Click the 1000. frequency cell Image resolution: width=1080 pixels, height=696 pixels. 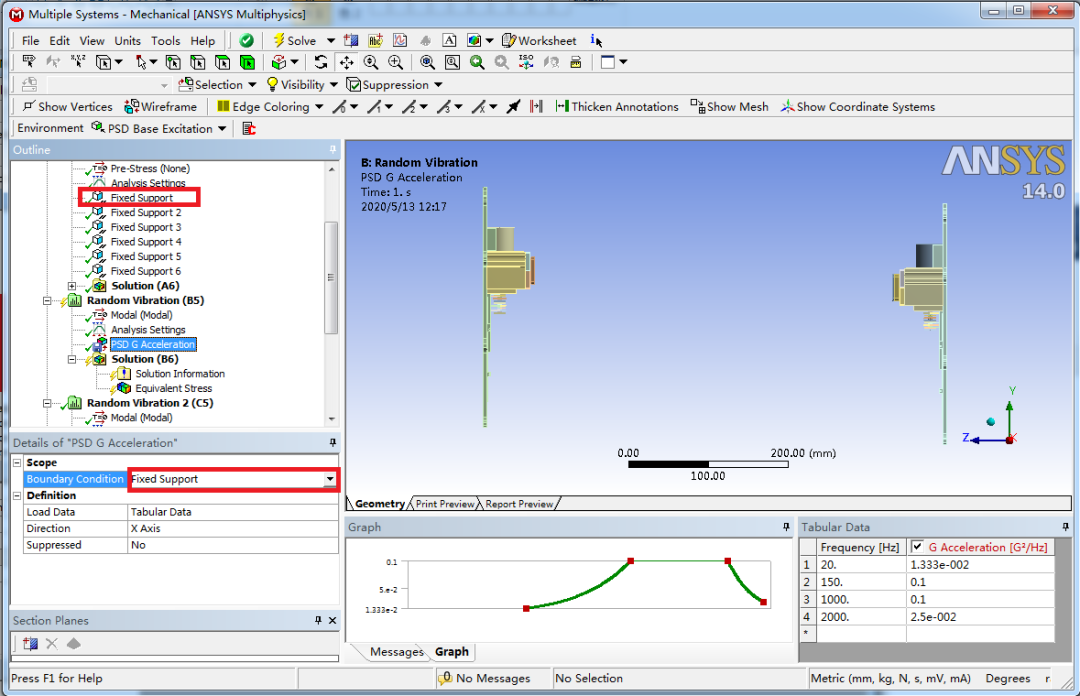[x=862, y=600]
